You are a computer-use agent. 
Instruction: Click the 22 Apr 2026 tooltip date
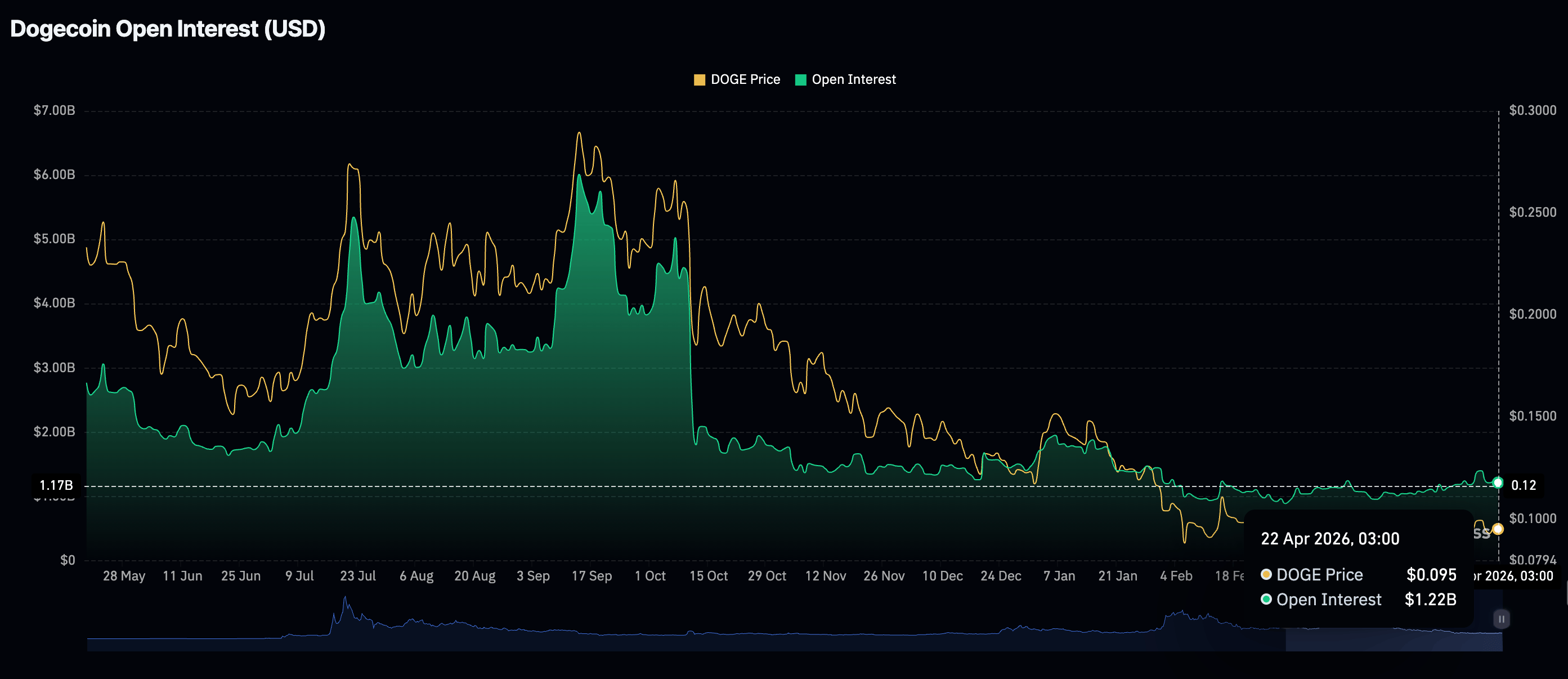[x=1329, y=539]
